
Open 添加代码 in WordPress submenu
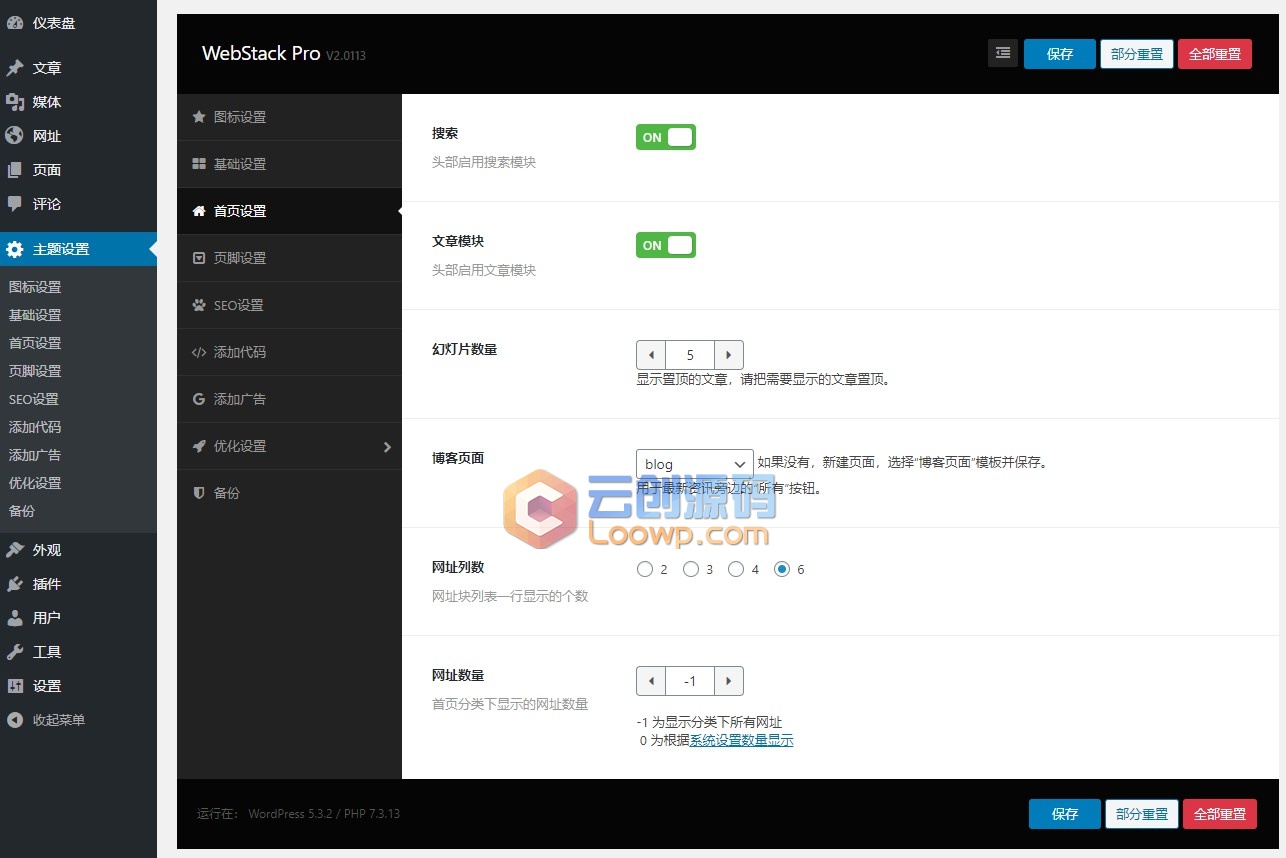pyautogui.click(x=35, y=427)
